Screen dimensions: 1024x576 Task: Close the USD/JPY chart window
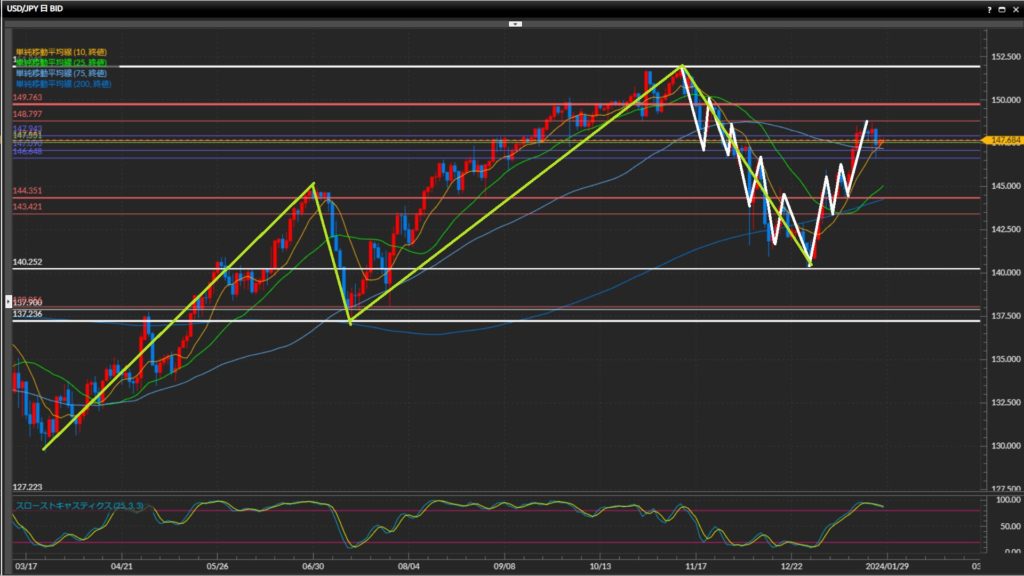point(1015,8)
